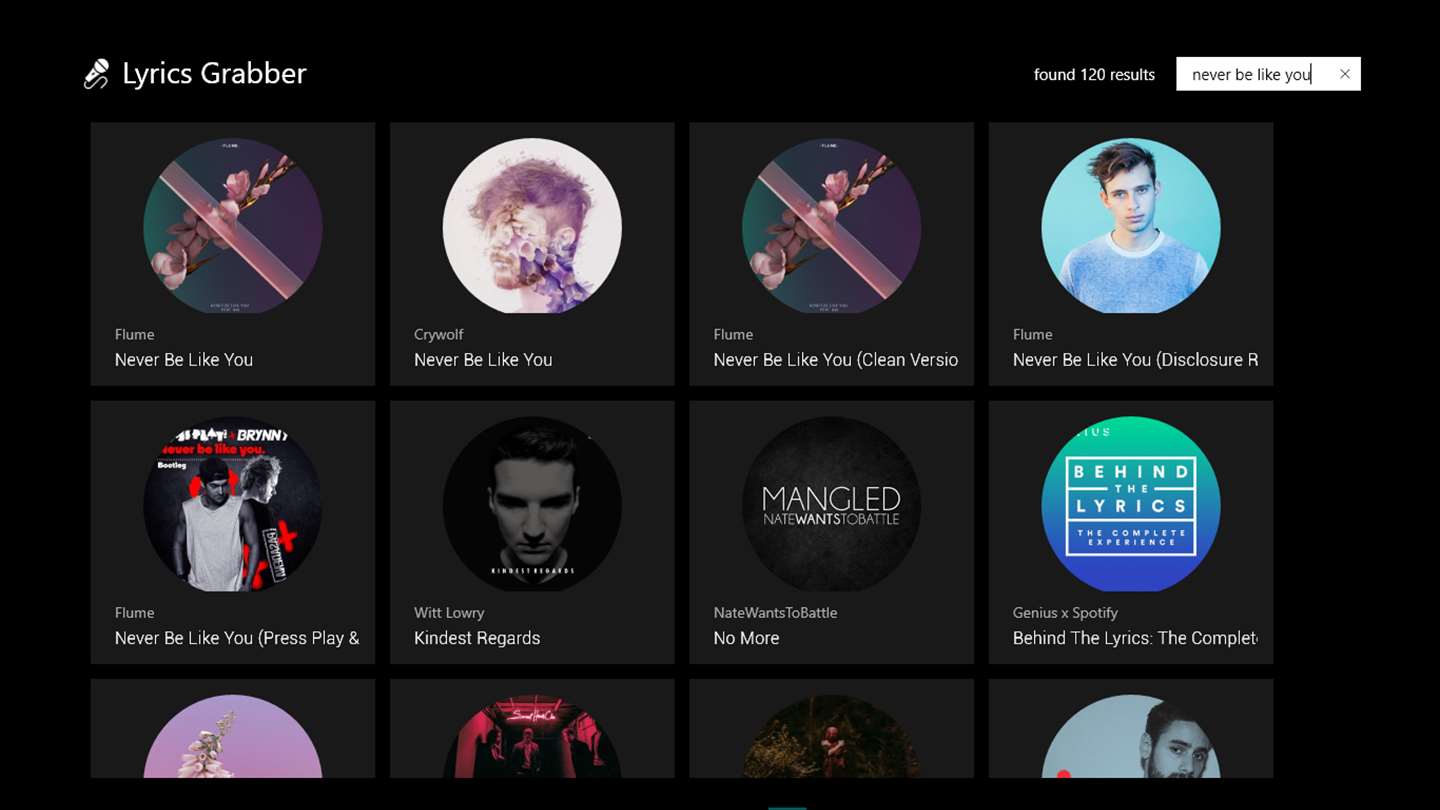Open the Press Play bootleg artwork
Screen dimensions: 1440x810
[x=233, y=504]
